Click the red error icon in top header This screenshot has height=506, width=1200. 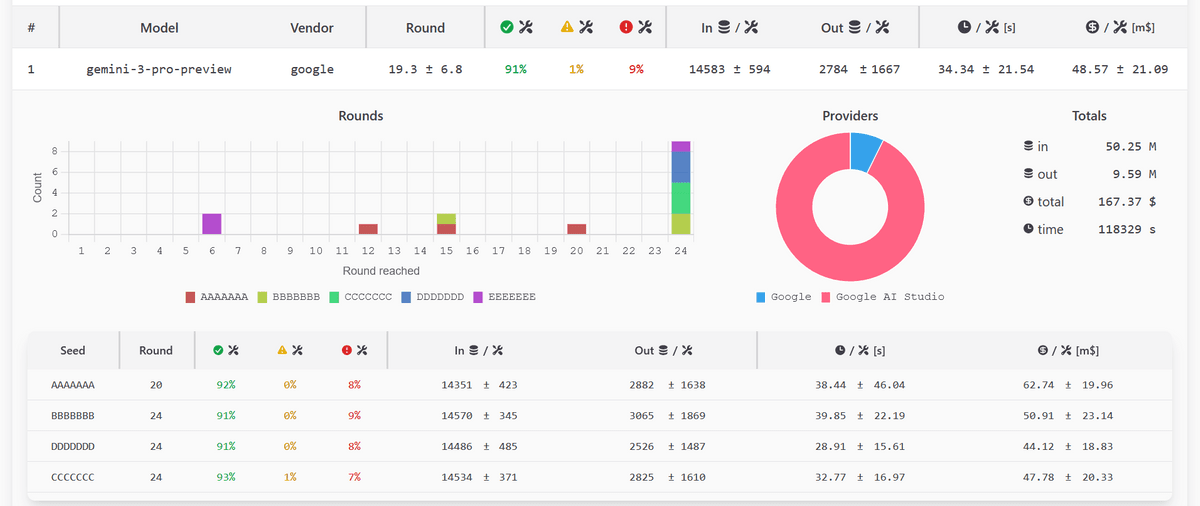coord(627,28)
